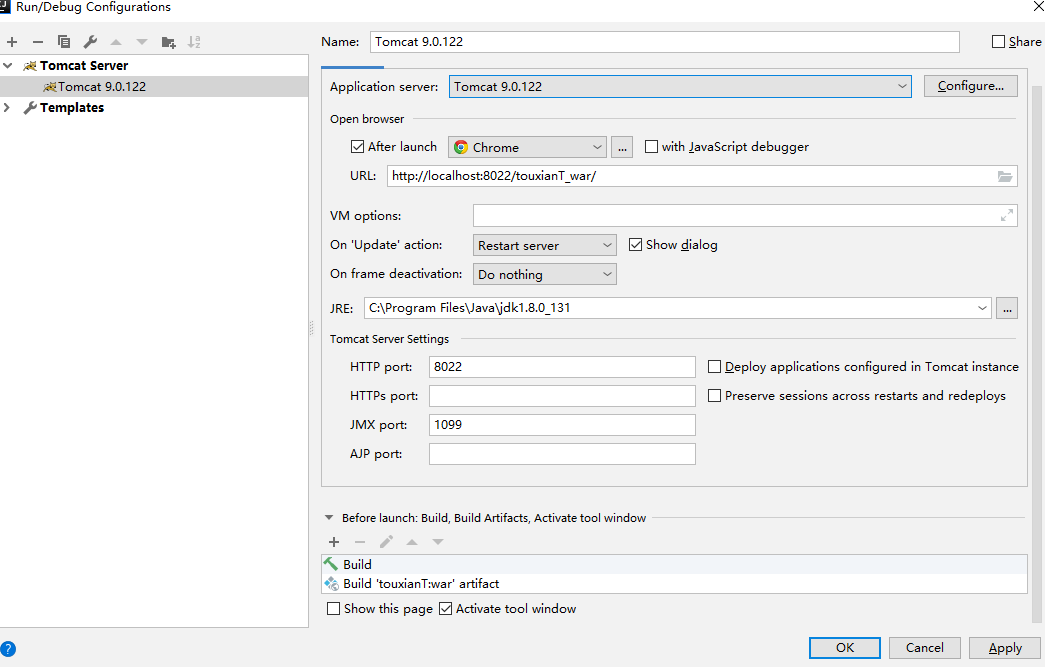Select the Build launch task

674,564
